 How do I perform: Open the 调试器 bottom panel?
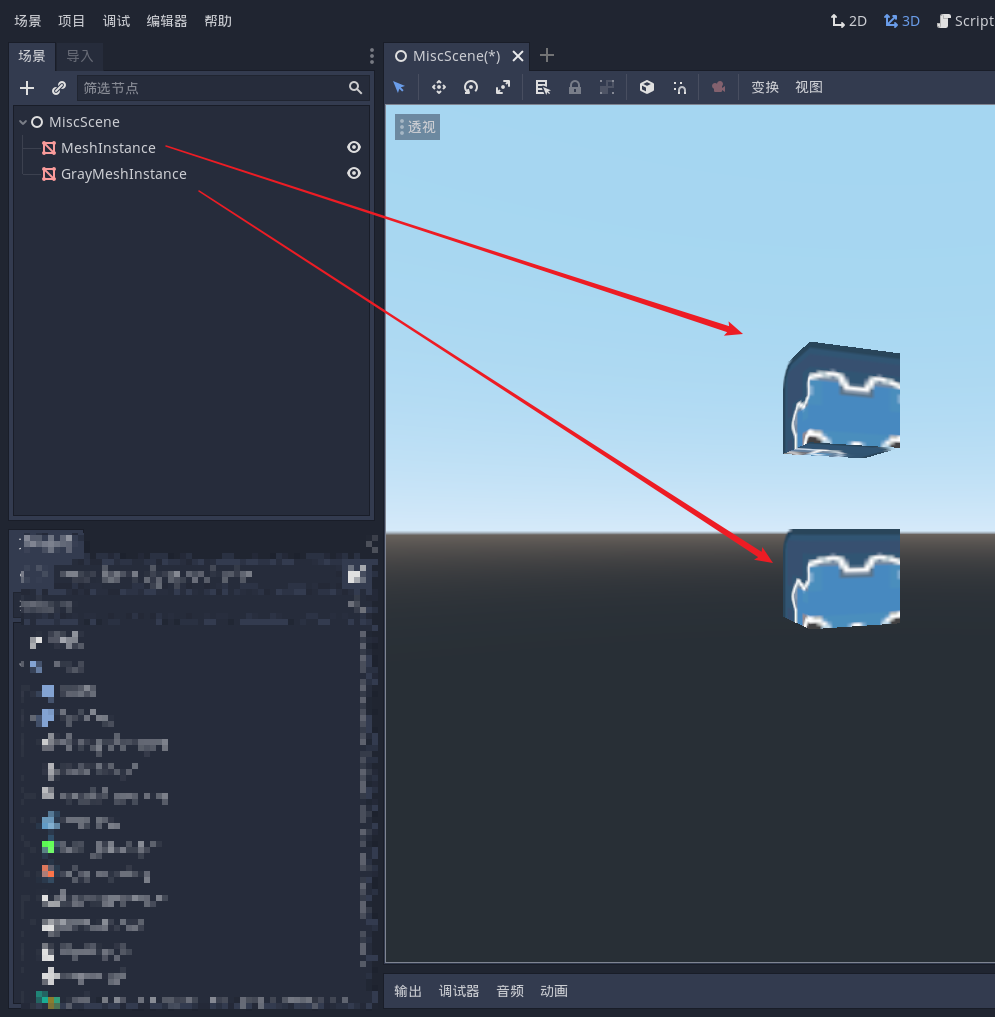[x=459, y=990]
